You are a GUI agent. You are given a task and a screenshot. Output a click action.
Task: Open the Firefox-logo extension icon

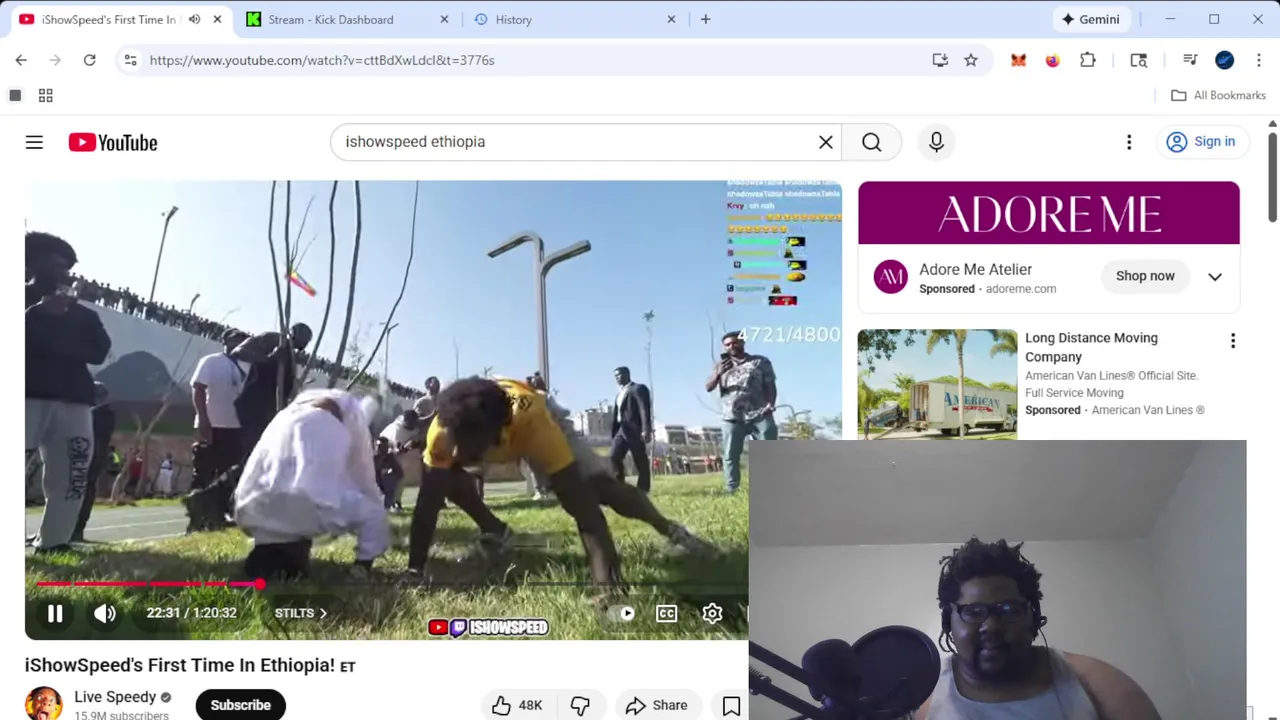1052,60
